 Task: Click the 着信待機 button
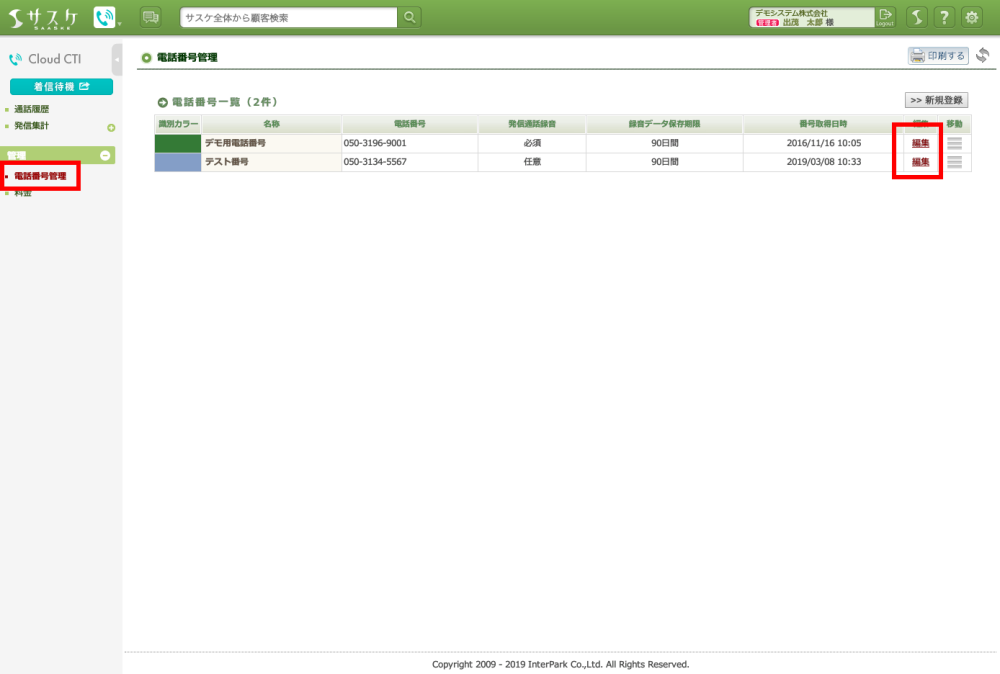[x=61, y=86]
